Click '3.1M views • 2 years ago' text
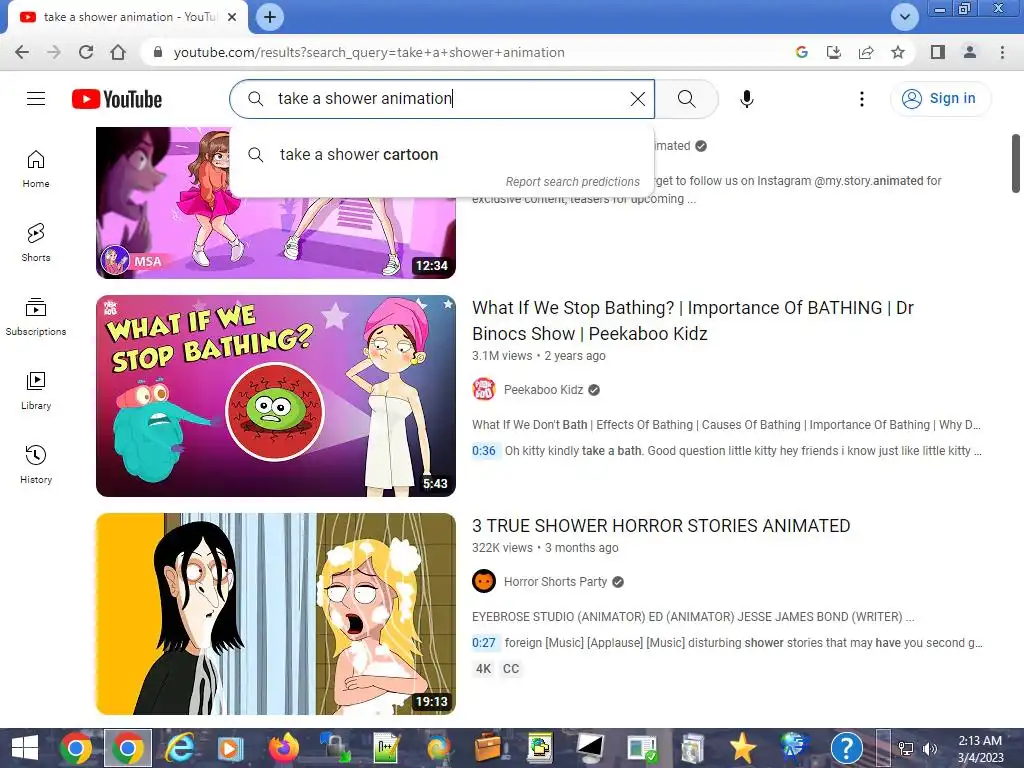 click(x=539, y=356)
